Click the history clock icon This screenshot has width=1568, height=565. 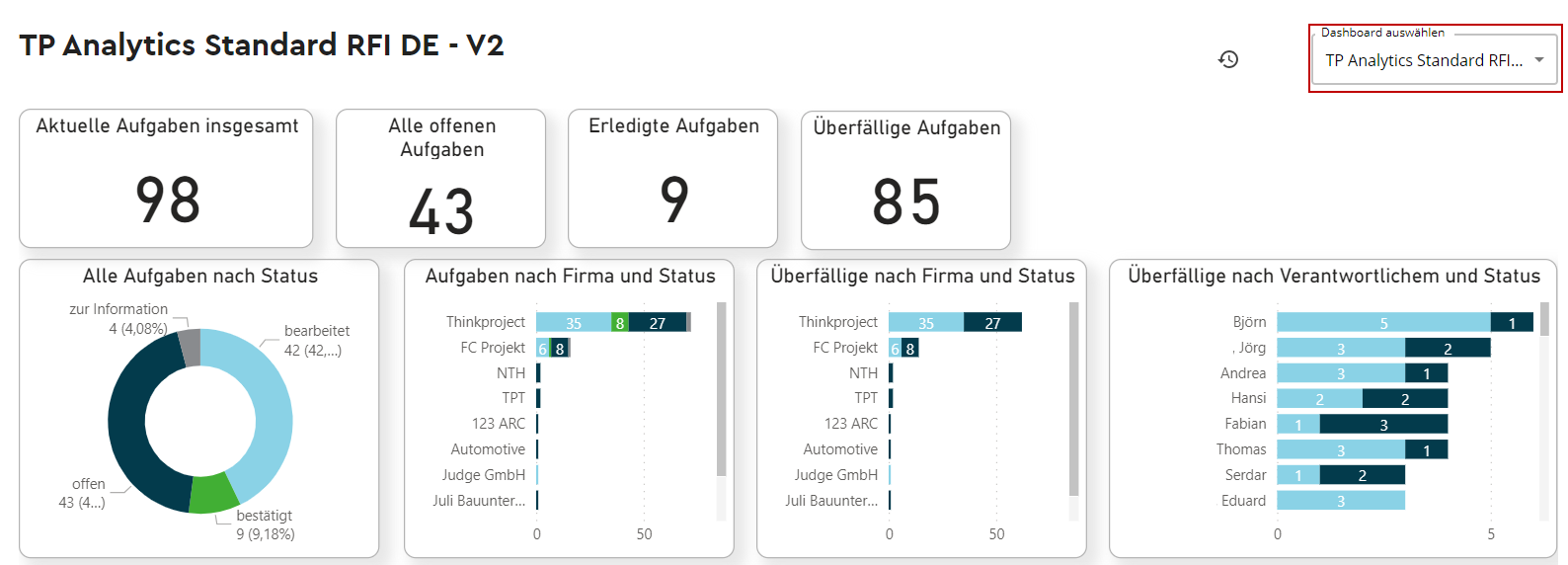(1228, 59)
